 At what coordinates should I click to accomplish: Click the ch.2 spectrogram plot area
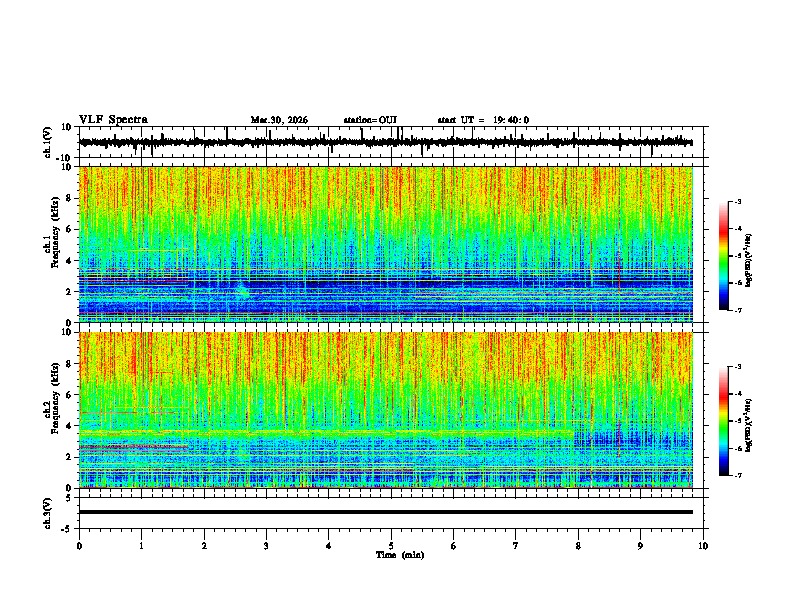point(386,410)
